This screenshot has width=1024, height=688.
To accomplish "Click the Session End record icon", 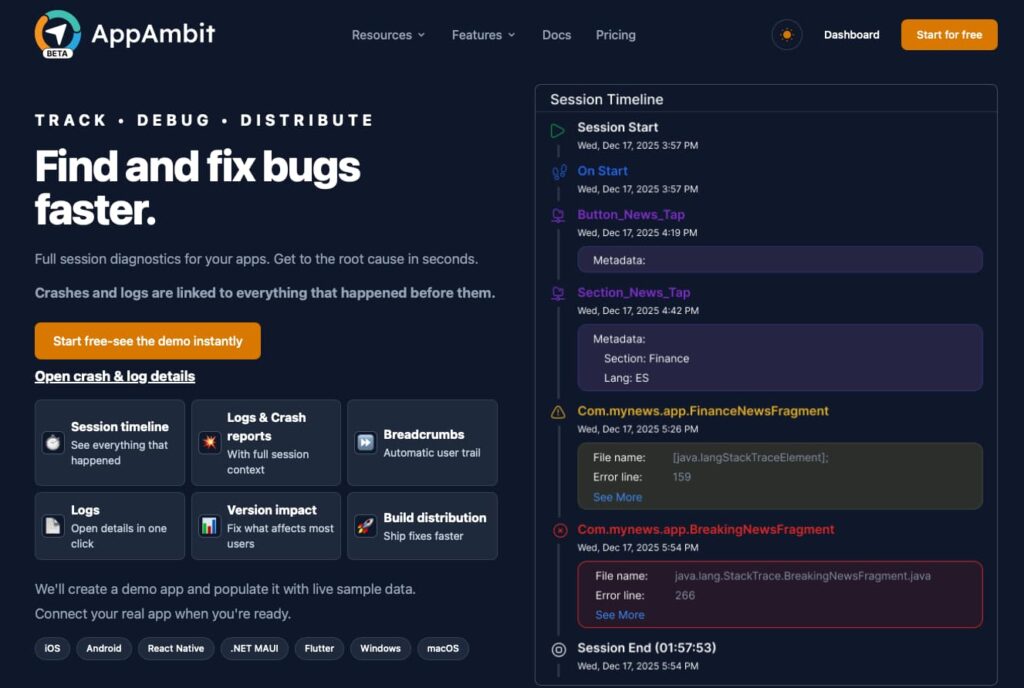I will pos(559,648).
